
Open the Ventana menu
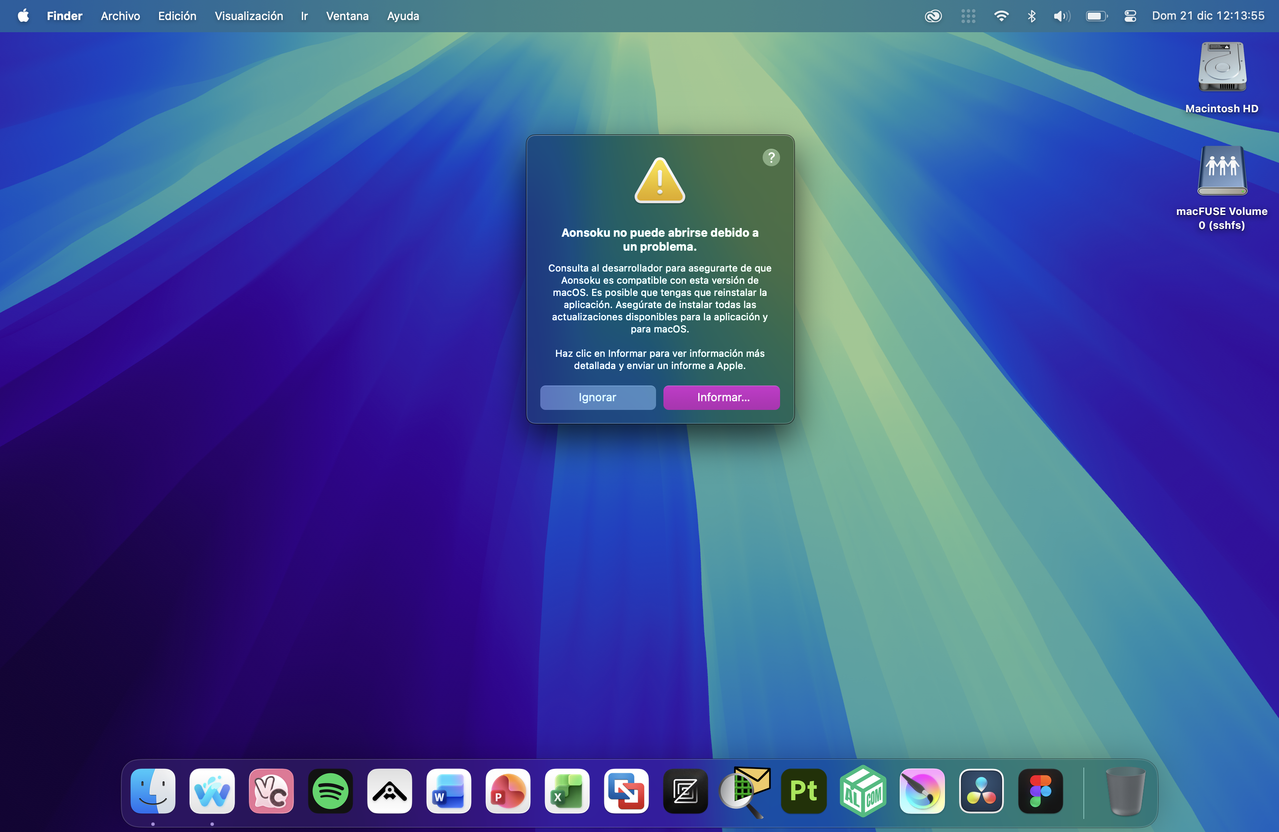coord(347,16)
